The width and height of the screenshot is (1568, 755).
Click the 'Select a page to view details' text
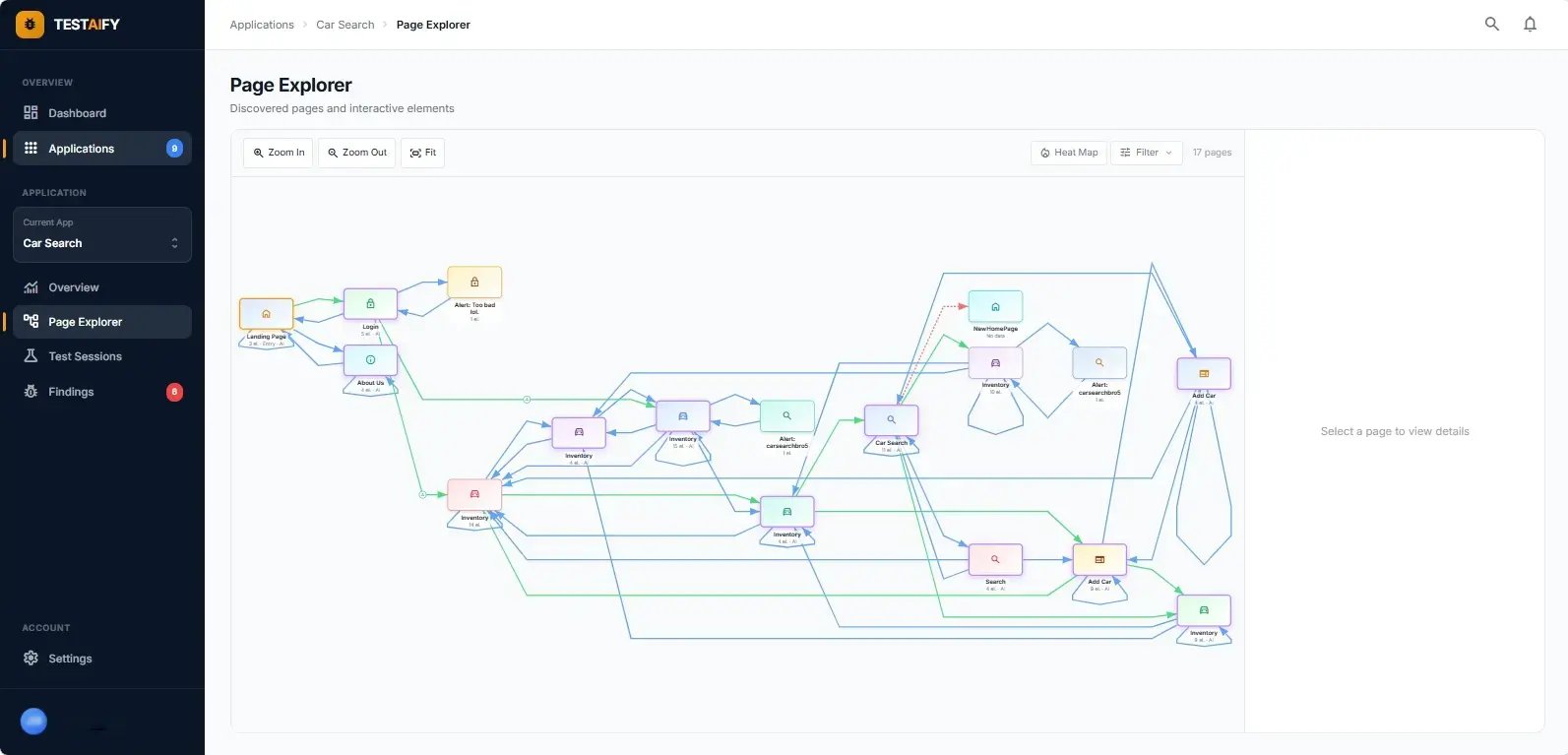1395,431
